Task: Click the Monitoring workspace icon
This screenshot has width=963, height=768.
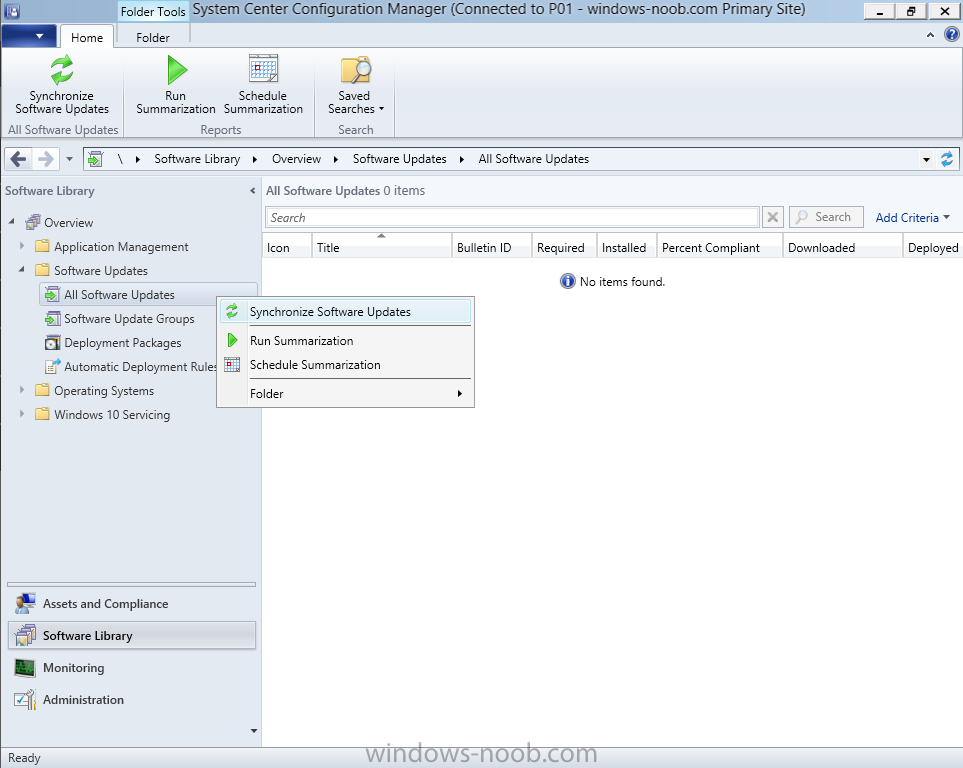Action: pos(25,668)
